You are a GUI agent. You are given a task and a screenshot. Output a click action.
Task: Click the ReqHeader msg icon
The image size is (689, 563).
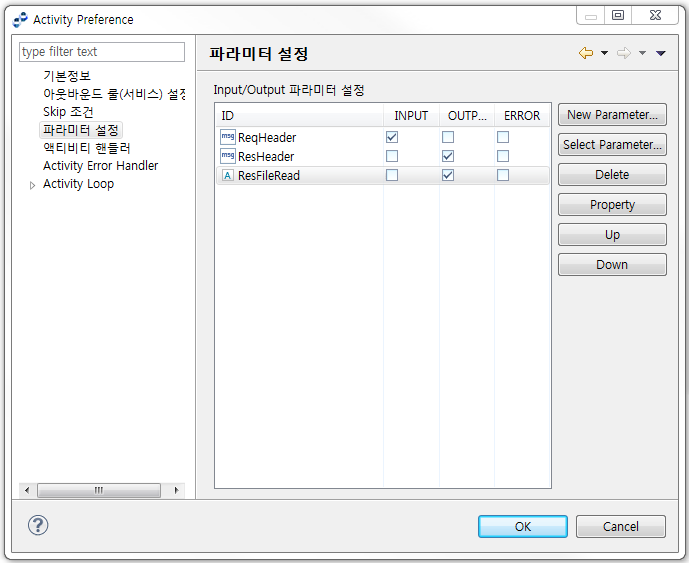coord(228,137)
